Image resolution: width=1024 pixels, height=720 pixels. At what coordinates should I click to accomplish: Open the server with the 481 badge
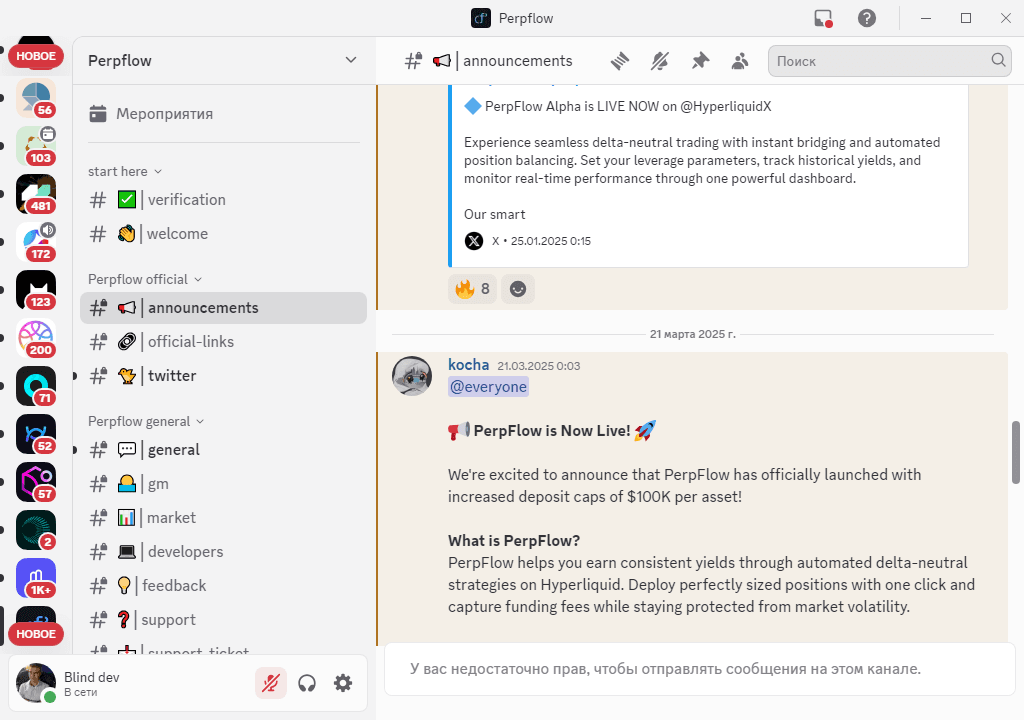tap(36, 194)
